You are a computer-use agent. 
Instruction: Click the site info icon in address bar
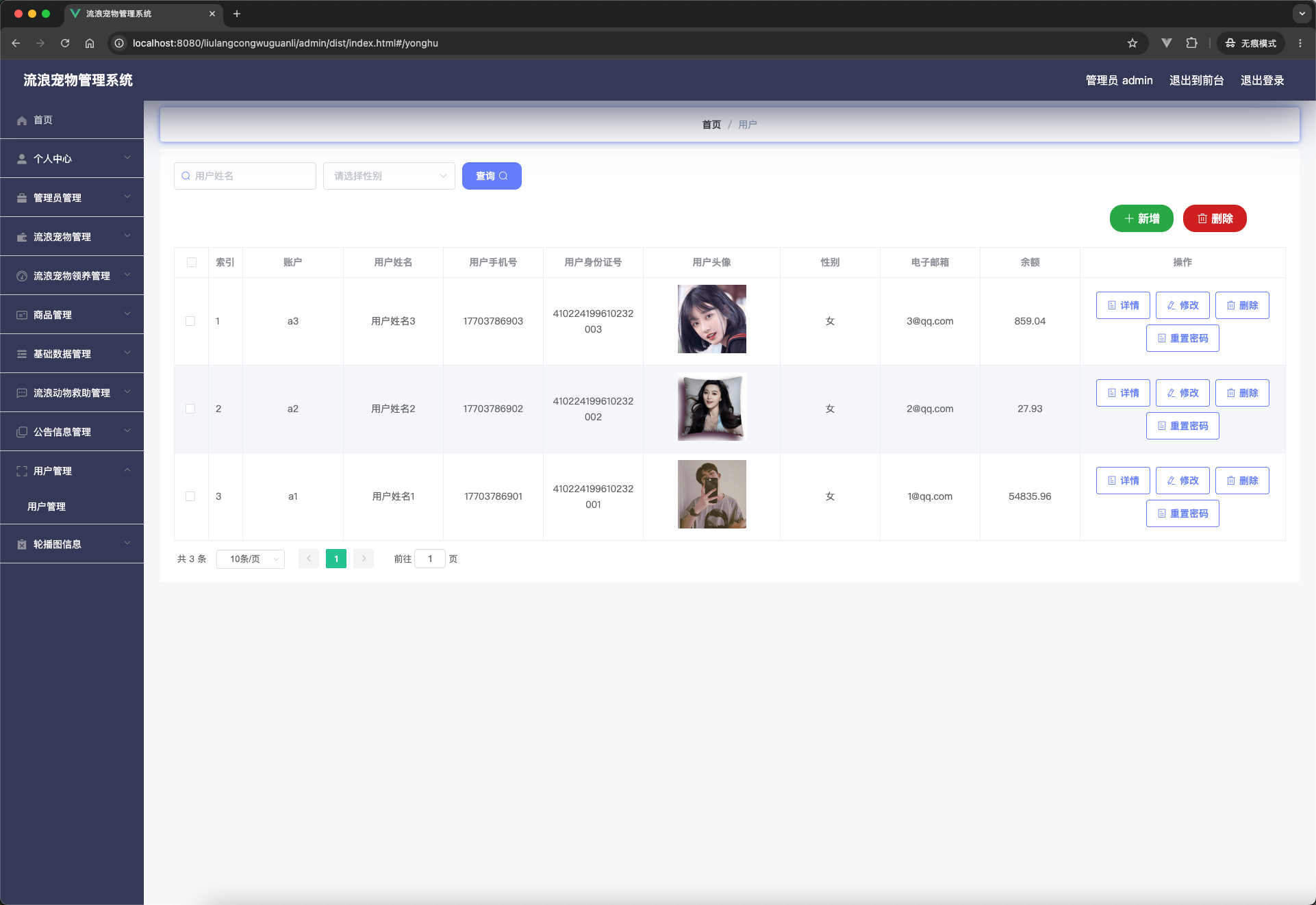[119, 43]
